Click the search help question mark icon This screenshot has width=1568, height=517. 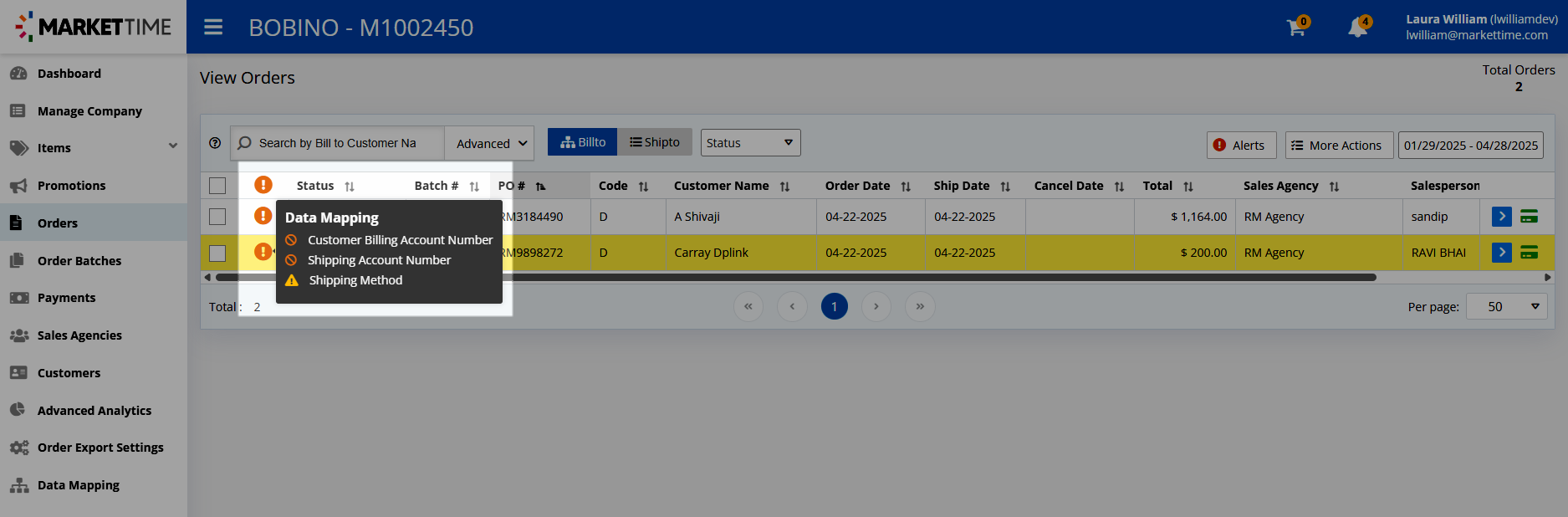pos(215,143)
